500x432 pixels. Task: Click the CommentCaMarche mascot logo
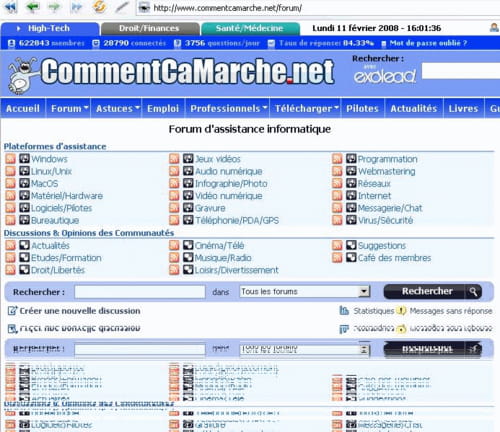pos(22,75)
